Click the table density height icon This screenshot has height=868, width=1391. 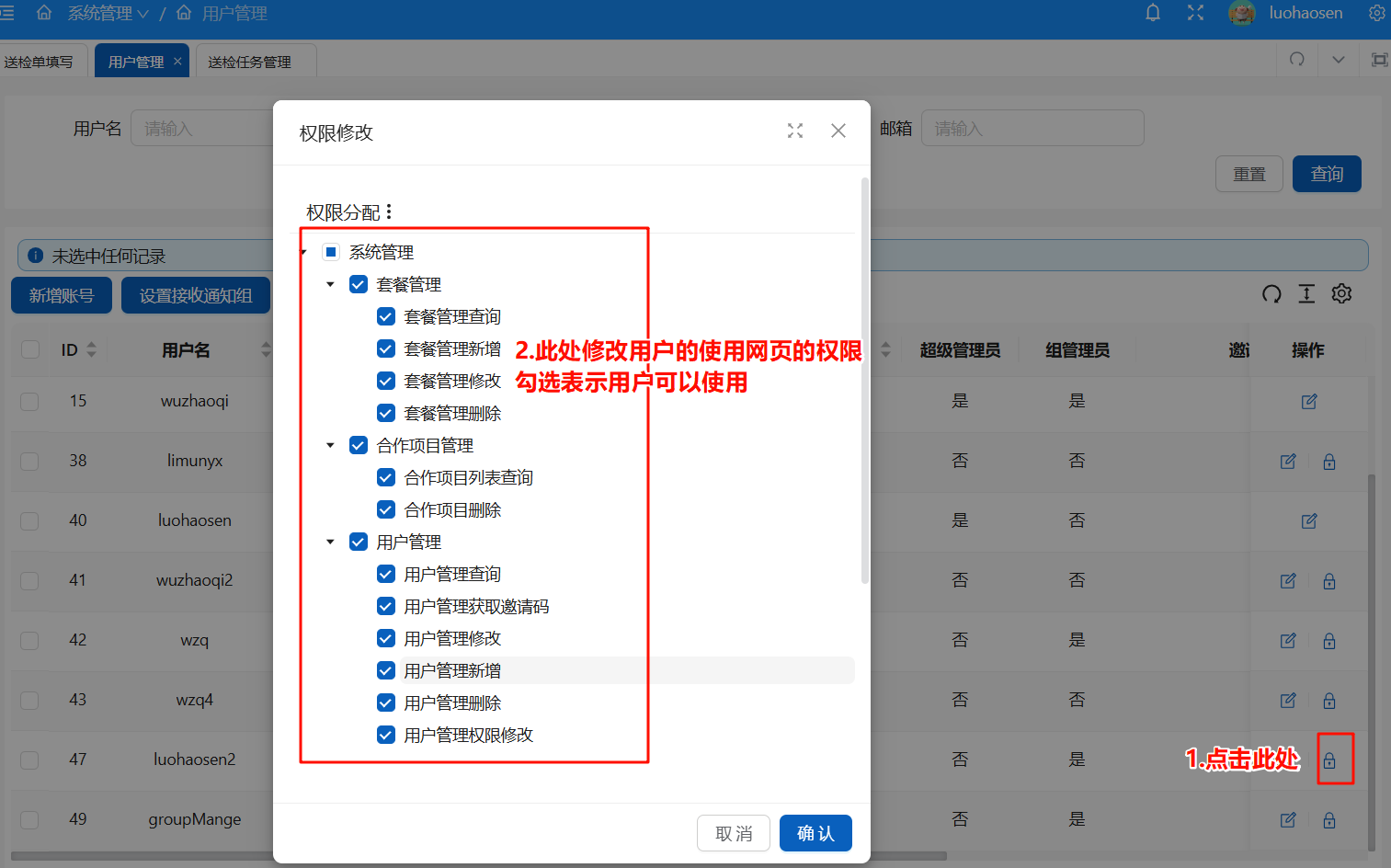point(1306,294)
